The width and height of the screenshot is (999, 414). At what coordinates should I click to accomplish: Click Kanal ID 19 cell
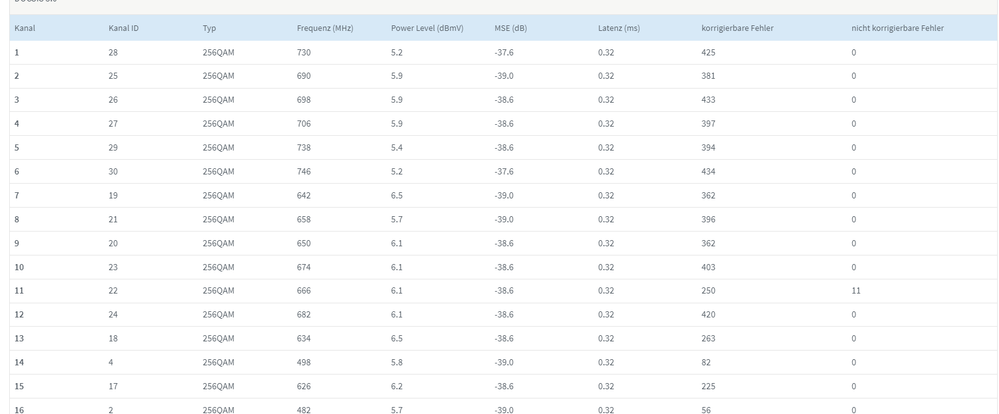tap(113, 195)
